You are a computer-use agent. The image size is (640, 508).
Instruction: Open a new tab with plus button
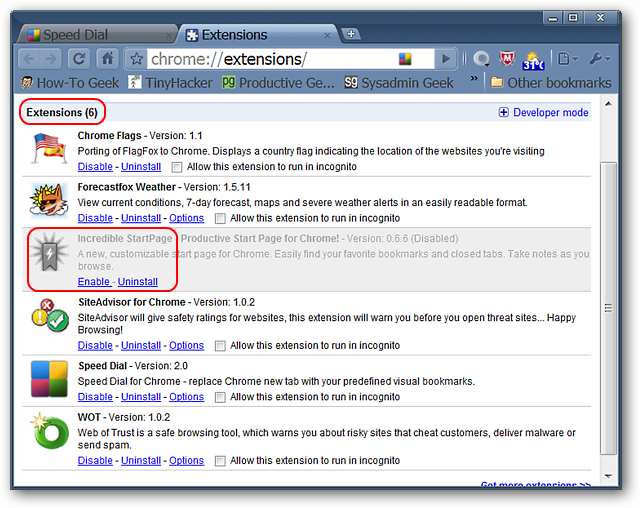click(x=351, y=34)
